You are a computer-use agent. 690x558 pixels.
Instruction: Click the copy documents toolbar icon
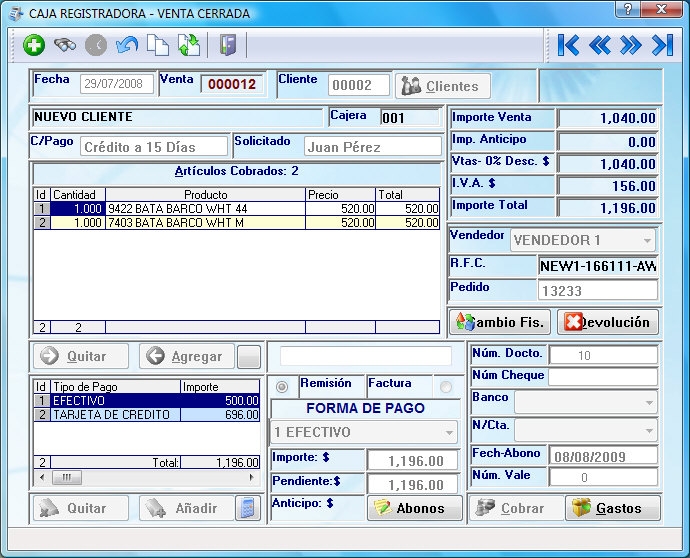[x=158, y=45]
